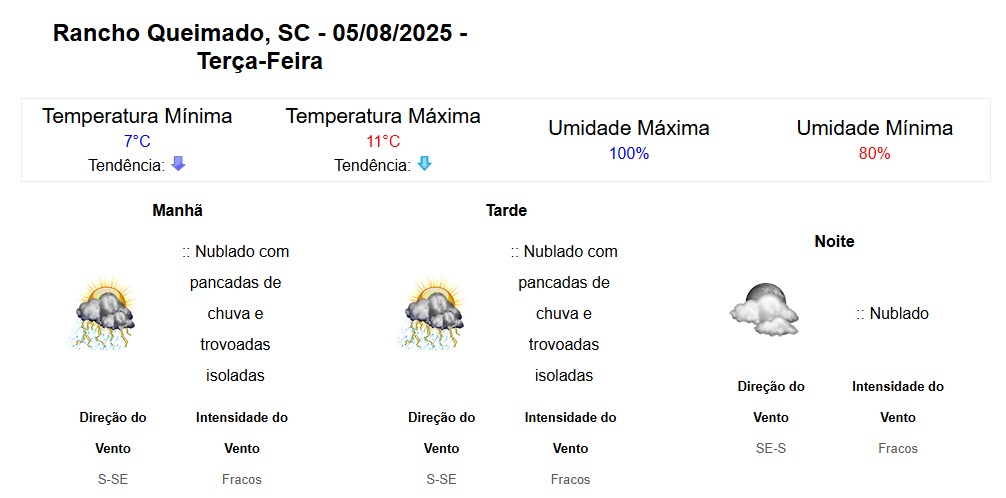
Task: Click the morning thunderstorm weather icon
Action: coord(103,313)
